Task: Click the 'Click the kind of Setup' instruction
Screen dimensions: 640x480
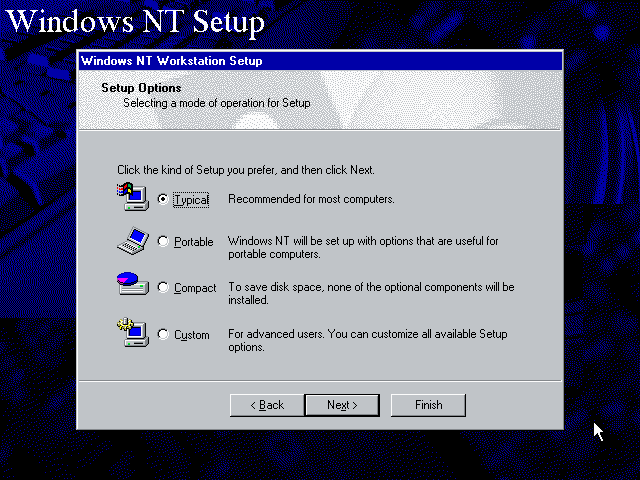Action: tap(245, 170)
